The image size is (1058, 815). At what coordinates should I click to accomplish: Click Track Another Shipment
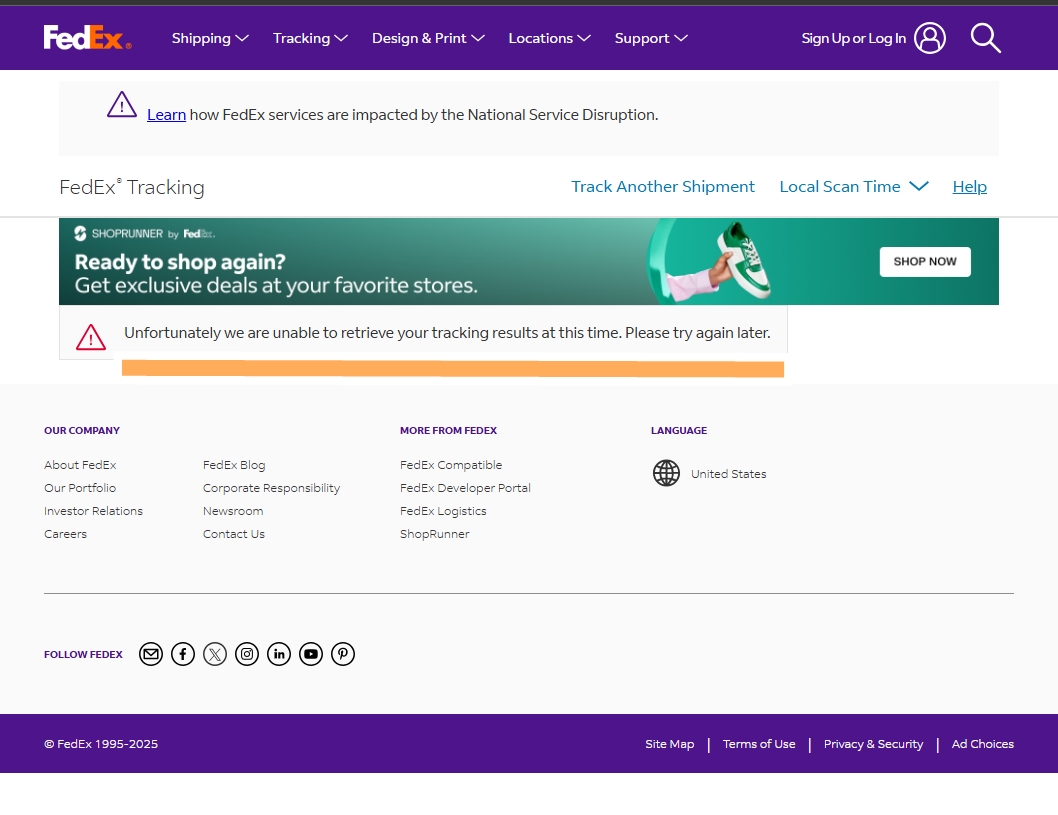663,186
